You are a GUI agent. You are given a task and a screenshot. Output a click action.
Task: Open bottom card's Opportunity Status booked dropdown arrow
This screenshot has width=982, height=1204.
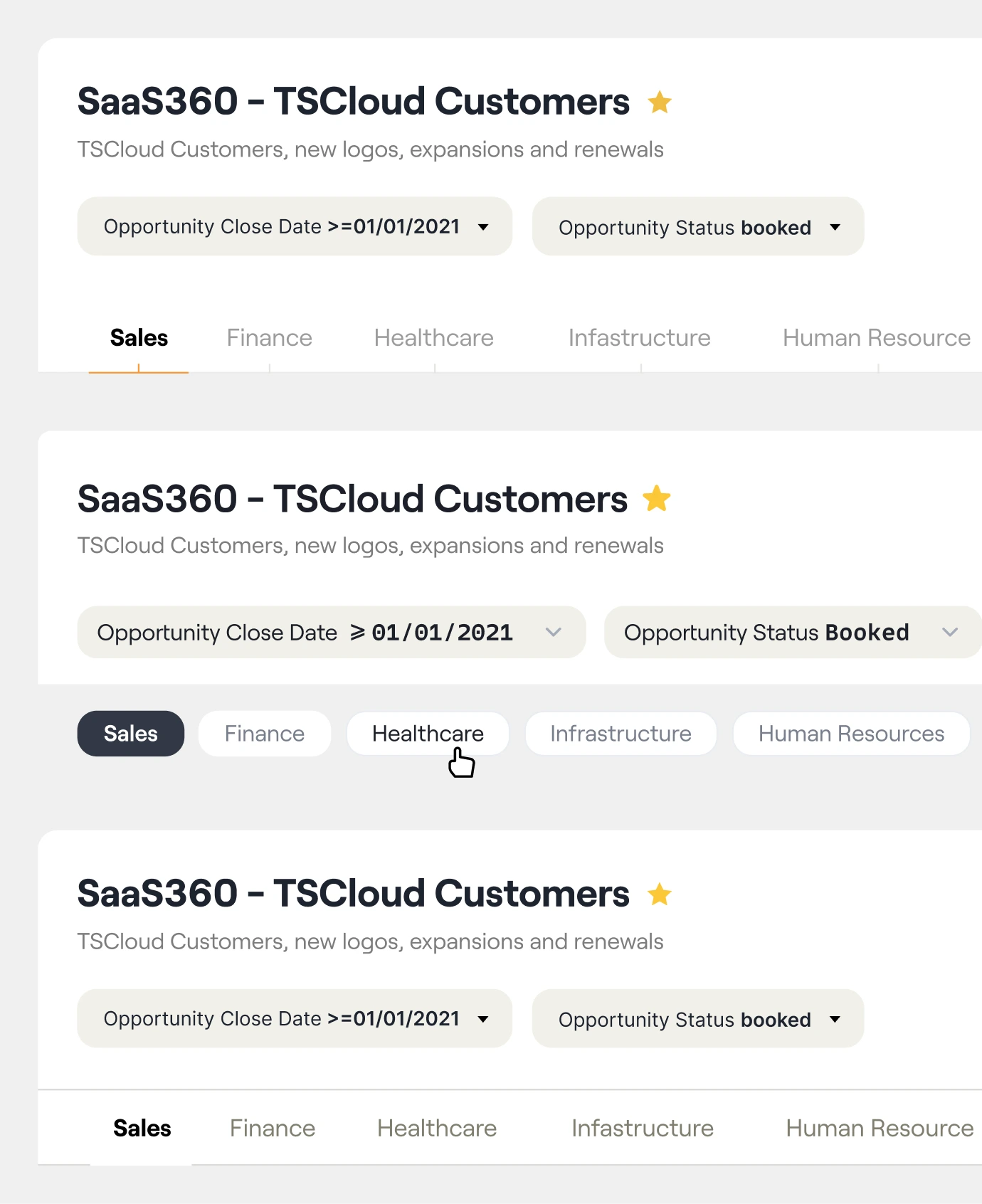coord(835,1019)
